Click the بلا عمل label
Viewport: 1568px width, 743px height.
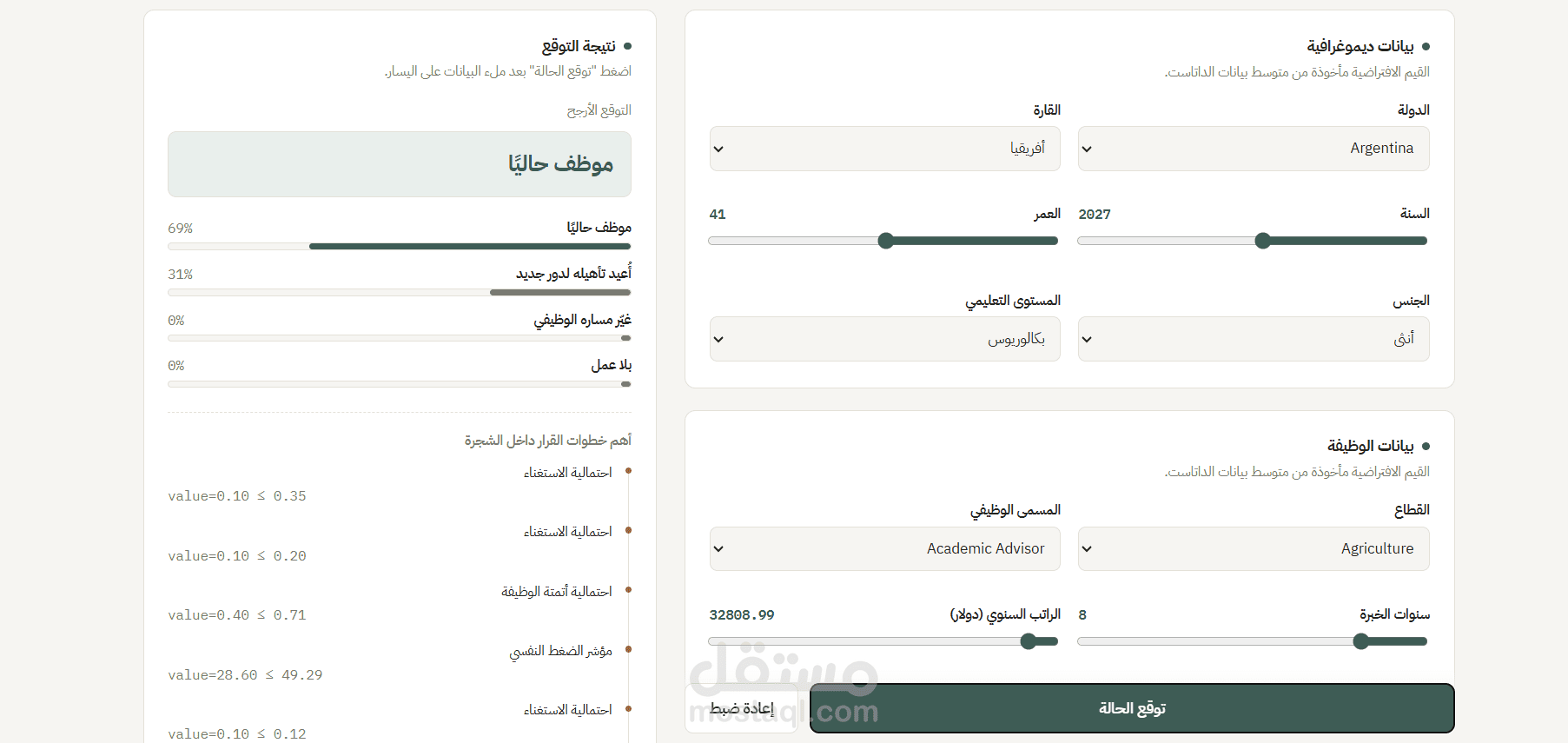tap(612, 365)
